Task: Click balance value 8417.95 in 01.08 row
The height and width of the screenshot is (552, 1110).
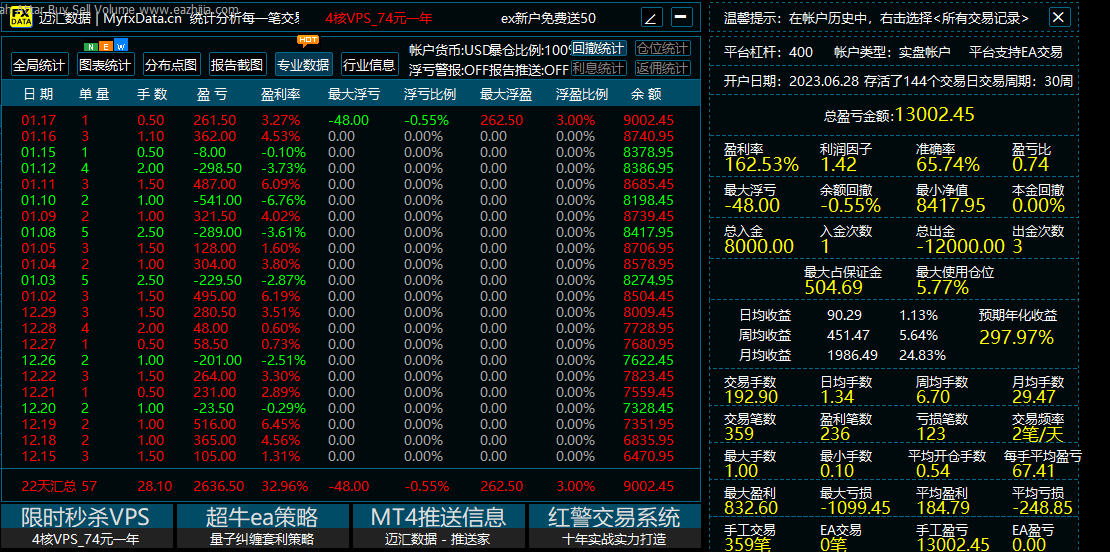Action: pyautogui.click(x=648, y=231)
